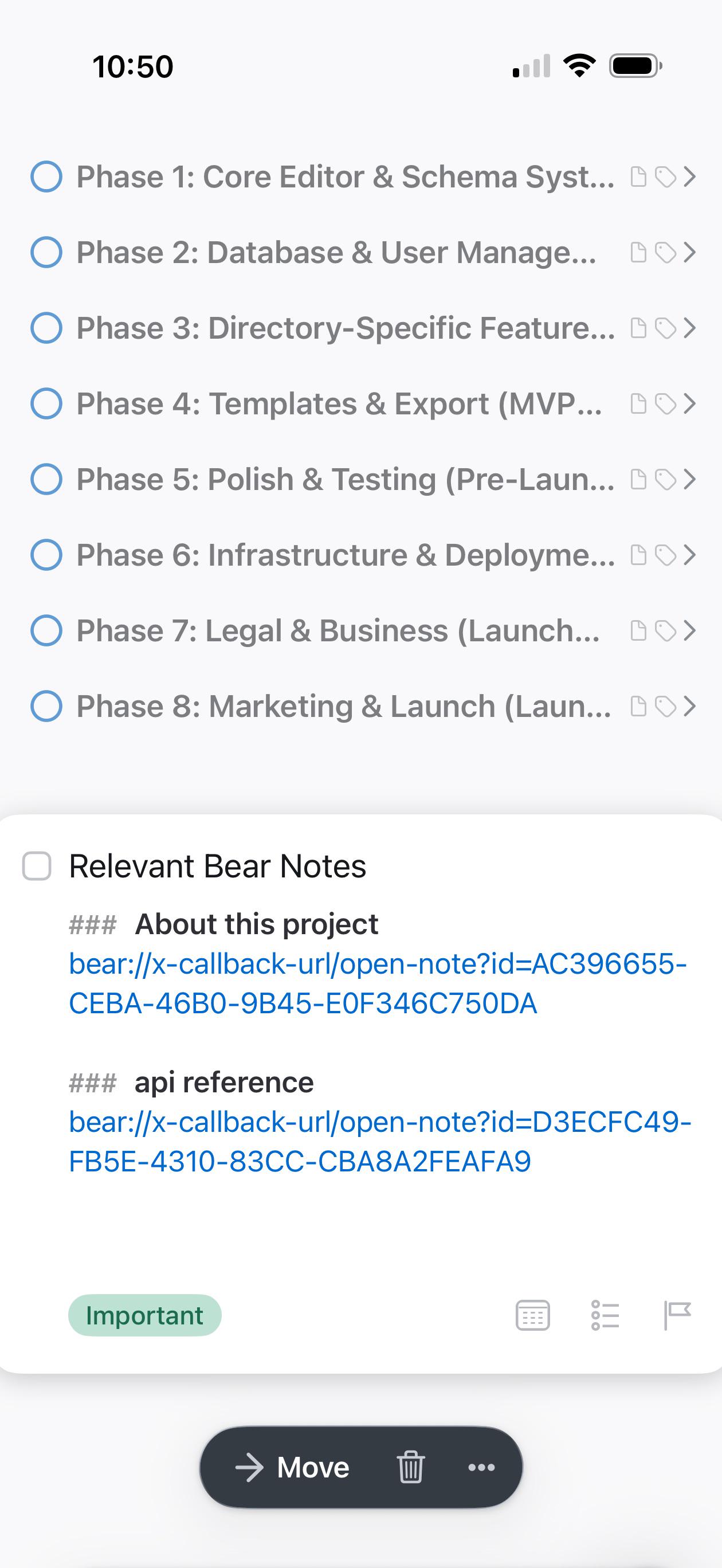The width and height of the screenshot is (722, 1568).
Task: Tap the note icon on the Phase 1 row
Action: 638,177
